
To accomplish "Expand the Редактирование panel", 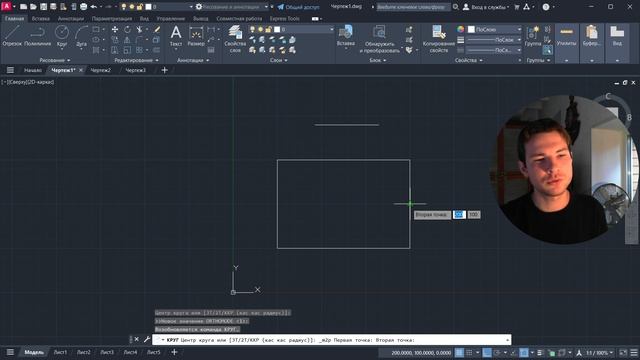I will pos(136,60).
